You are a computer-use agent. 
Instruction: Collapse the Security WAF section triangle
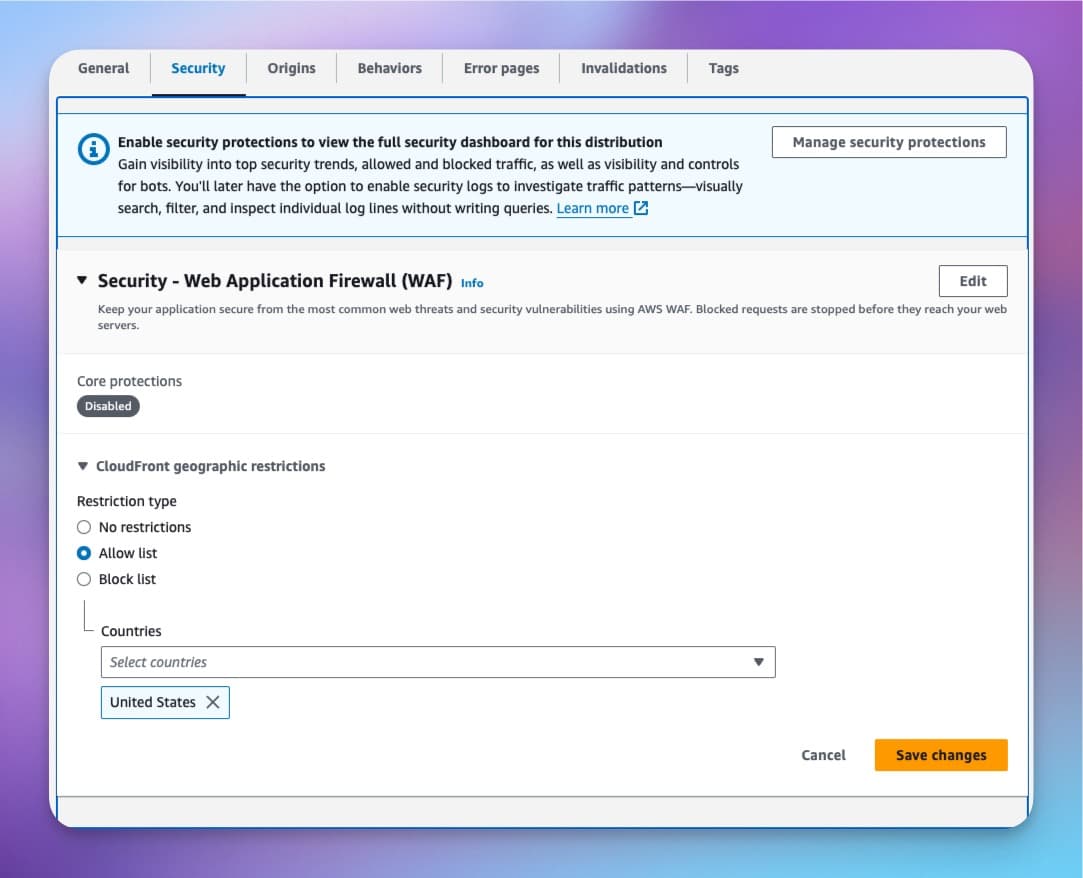click(82, 280)
